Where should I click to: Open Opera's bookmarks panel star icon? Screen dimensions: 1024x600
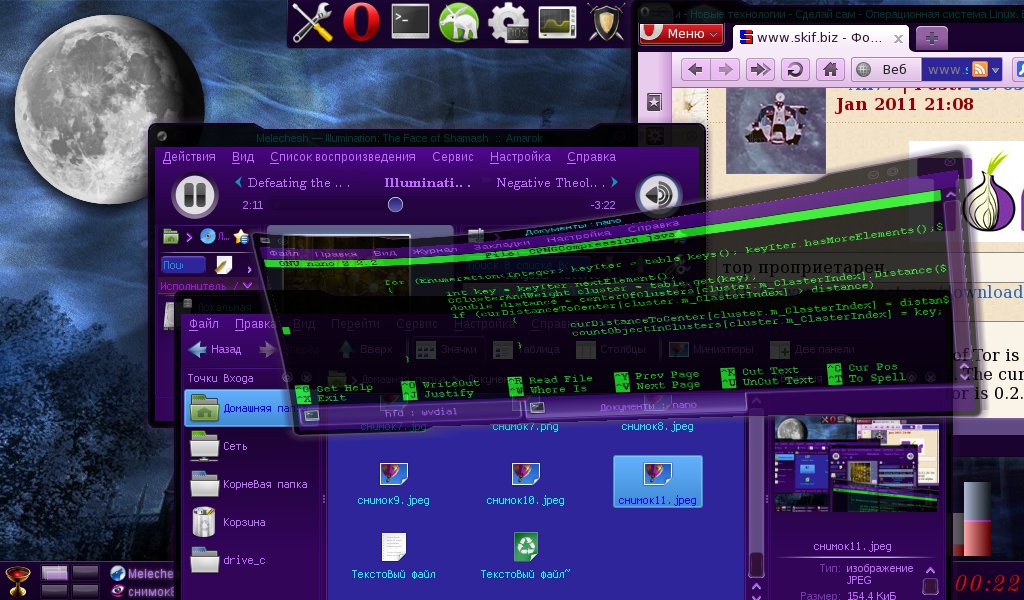(653, 102)
